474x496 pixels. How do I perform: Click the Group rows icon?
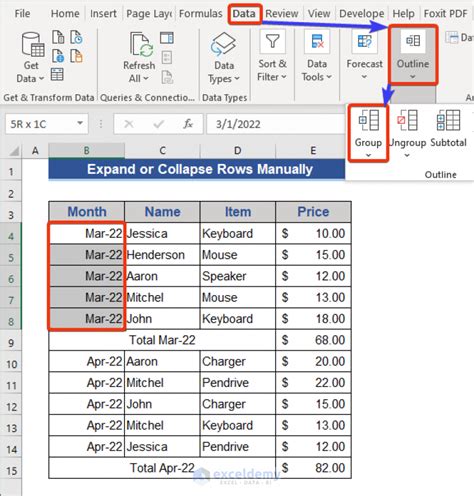pos(368,120)
